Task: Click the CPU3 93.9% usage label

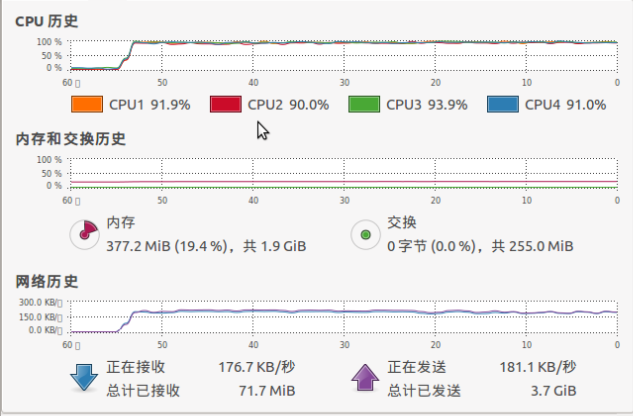Action: coord(427,105)
